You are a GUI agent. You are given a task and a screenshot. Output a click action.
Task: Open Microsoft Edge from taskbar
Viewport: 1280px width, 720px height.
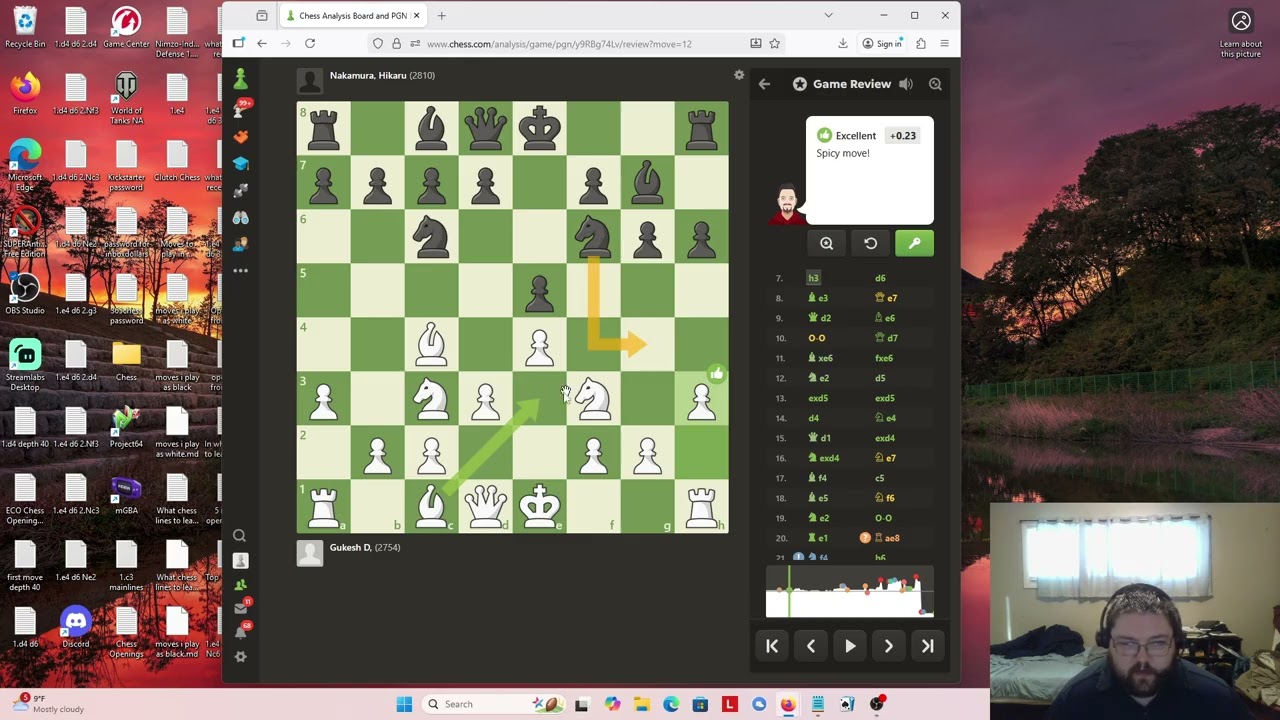click(671, 704)
